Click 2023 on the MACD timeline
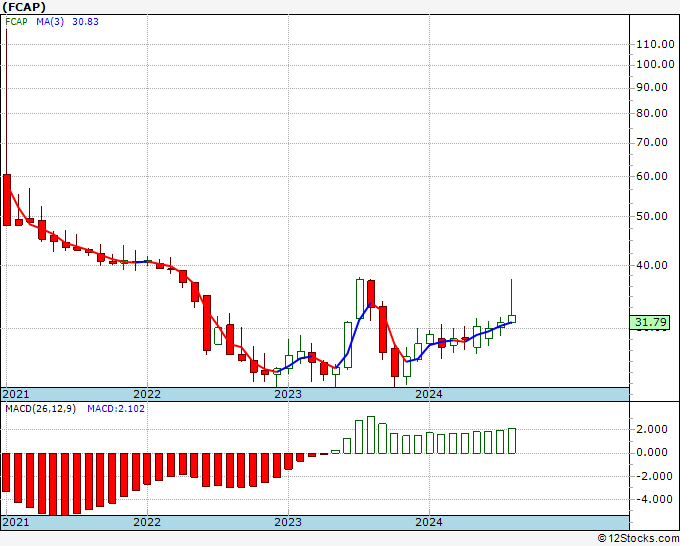 288,522
